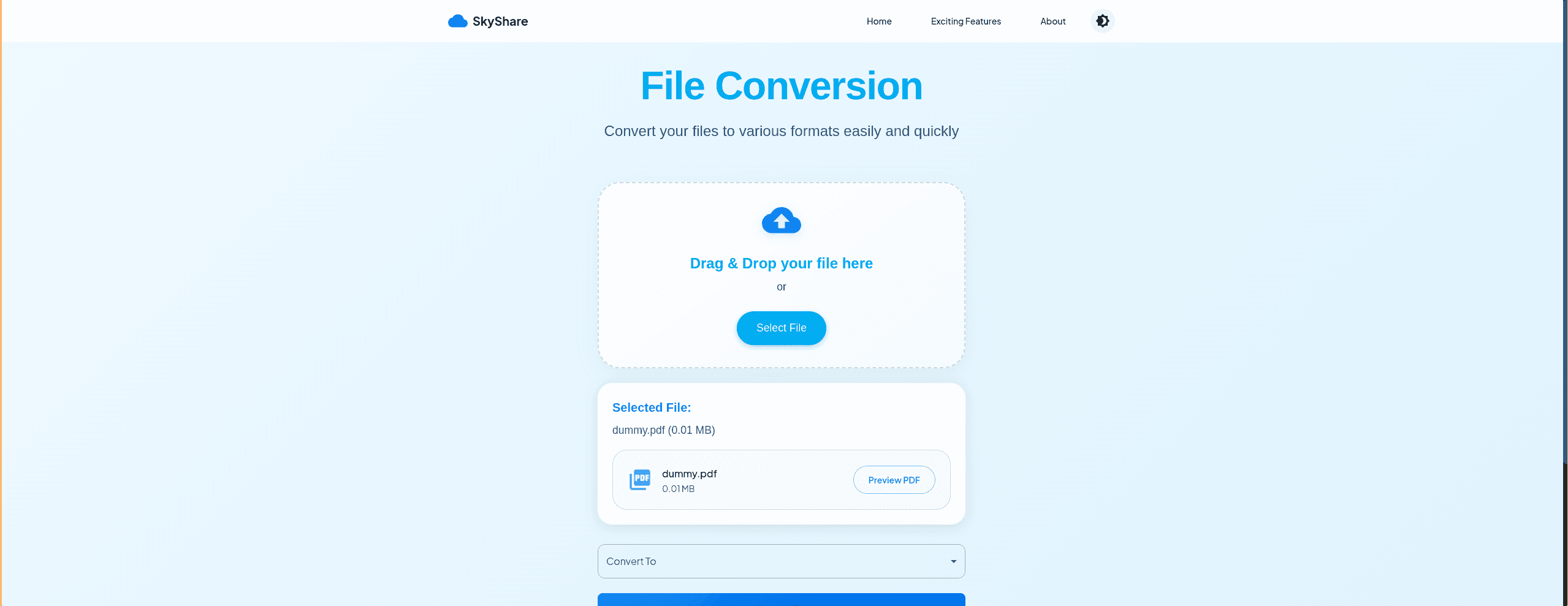The height and width of the screenshot is (606, 1568).
Task: Open the Convert To dropdown
Action: pos(781,561)
